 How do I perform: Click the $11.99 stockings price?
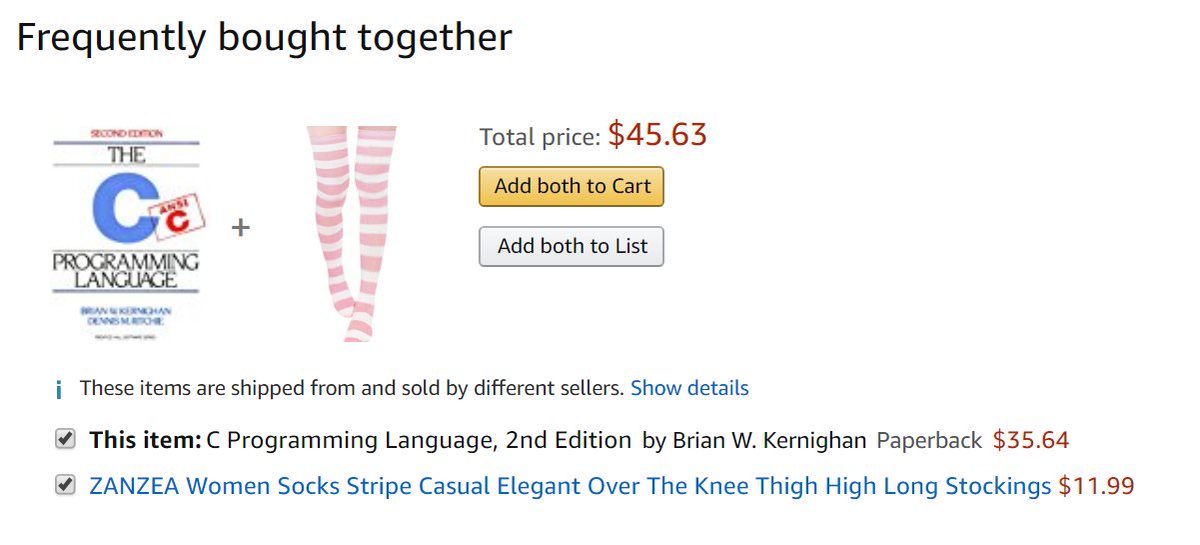1096,487
